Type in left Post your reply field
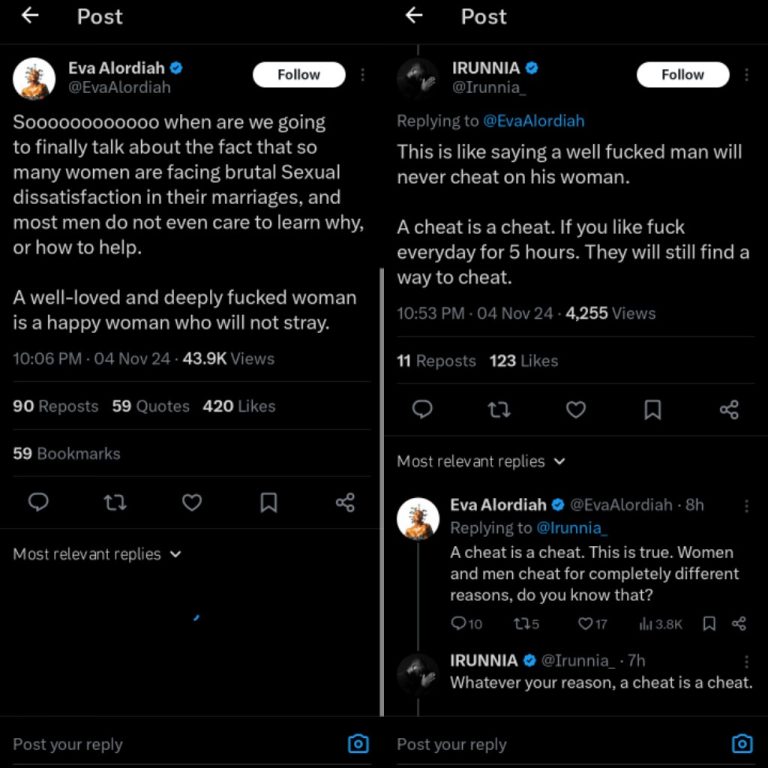Viewport: 768px width, 768px height. [x=150, y=744]
